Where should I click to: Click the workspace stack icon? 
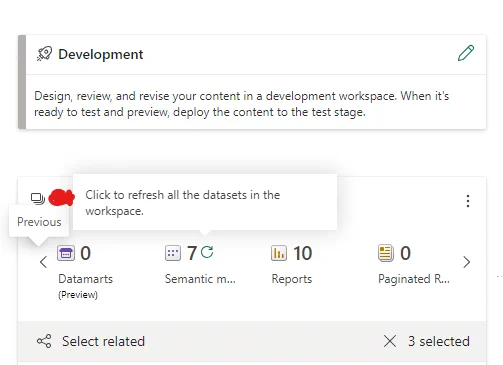[38, 198]
